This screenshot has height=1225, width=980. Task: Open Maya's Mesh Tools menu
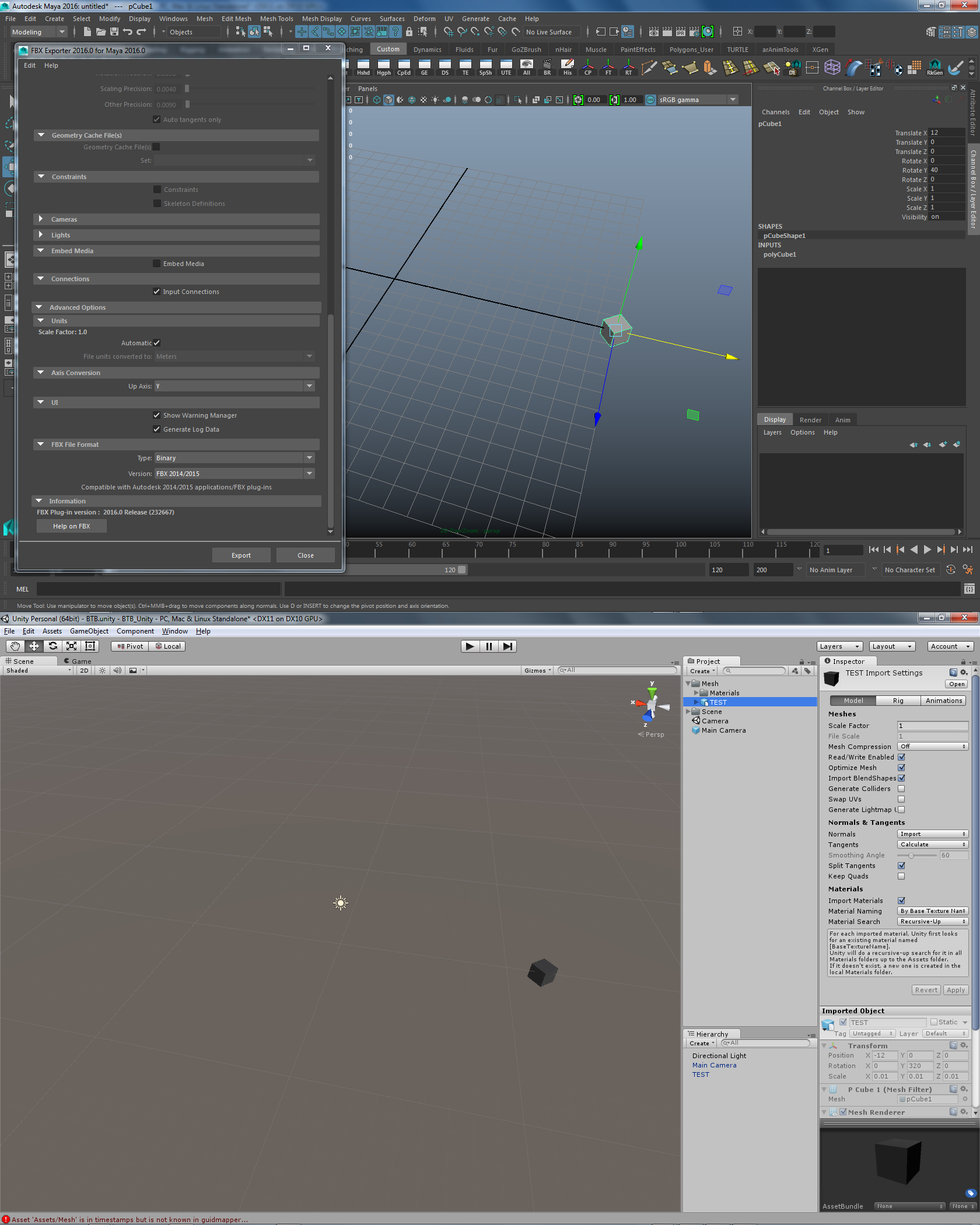[x=276, y=19]
